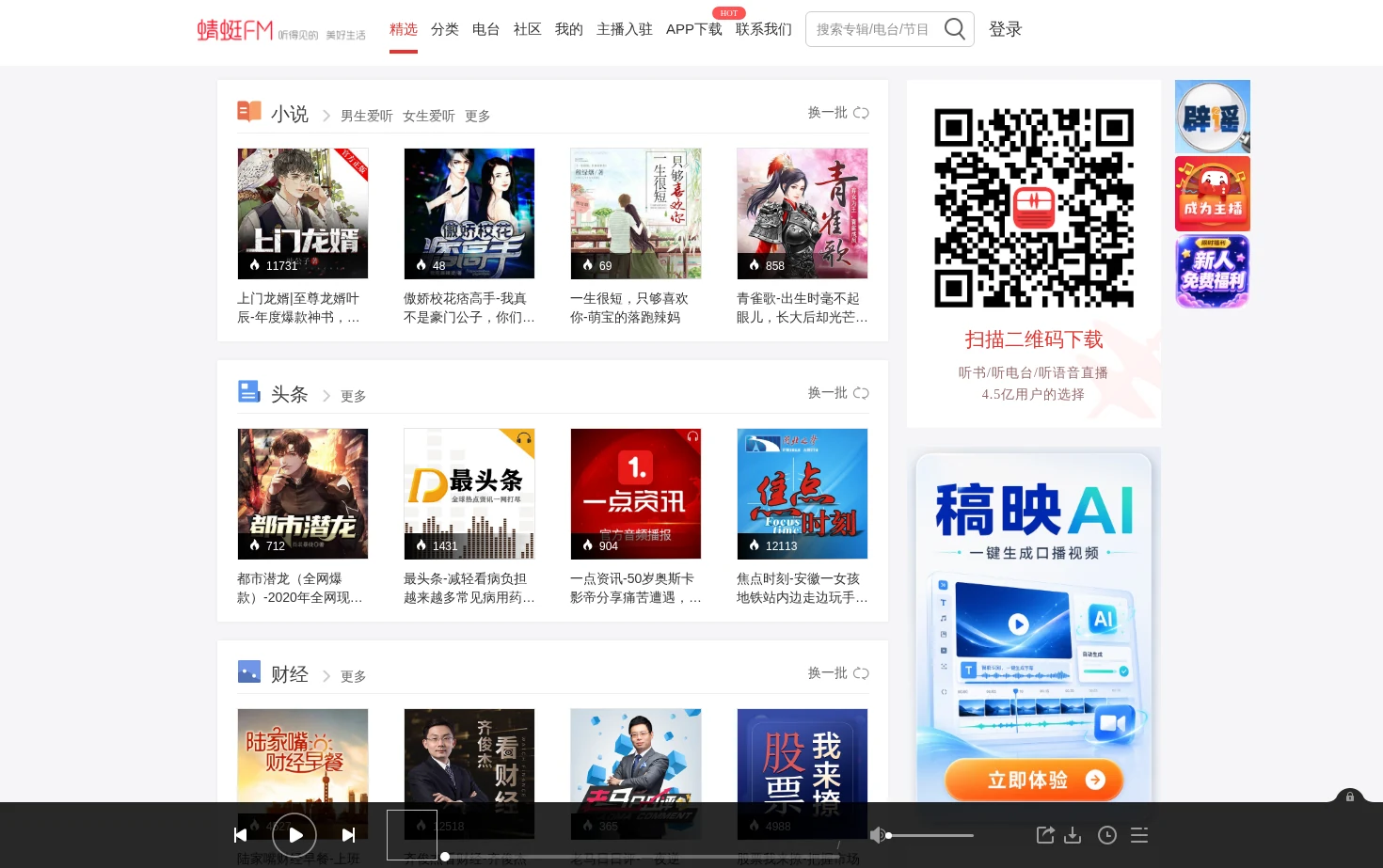Screen dimensions: 1383x868
Task: Click title text 一点资讯-50岁奥斯卡
Action: (x=636, y=588)
